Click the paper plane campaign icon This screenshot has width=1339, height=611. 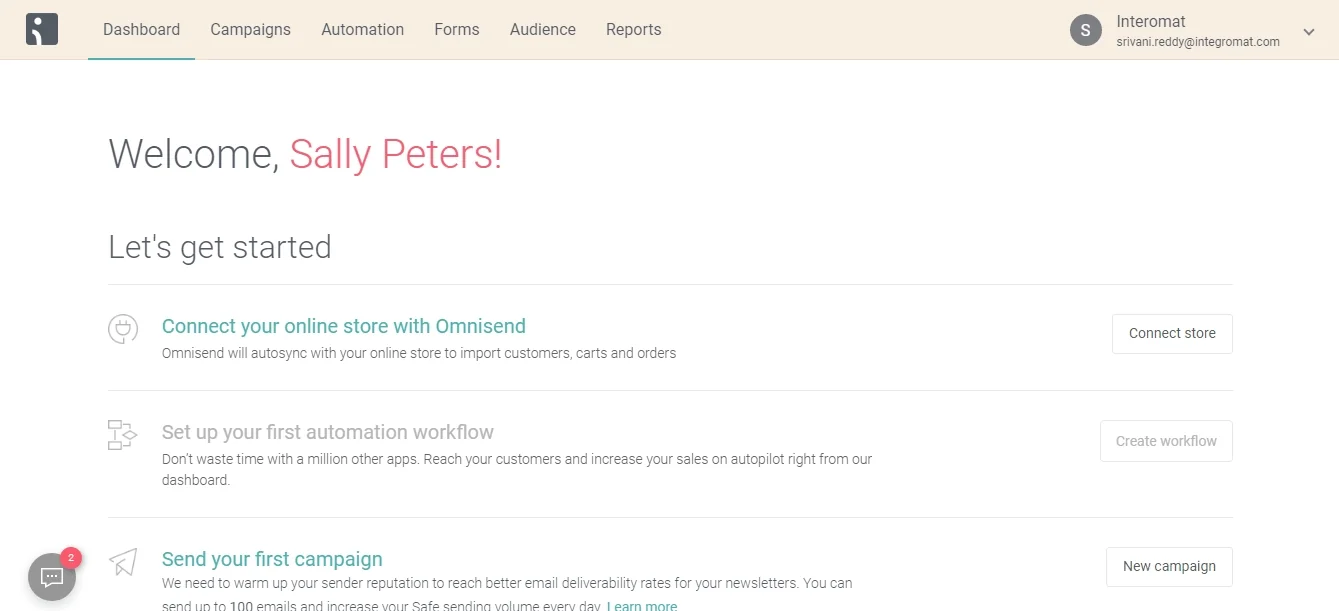123,562
